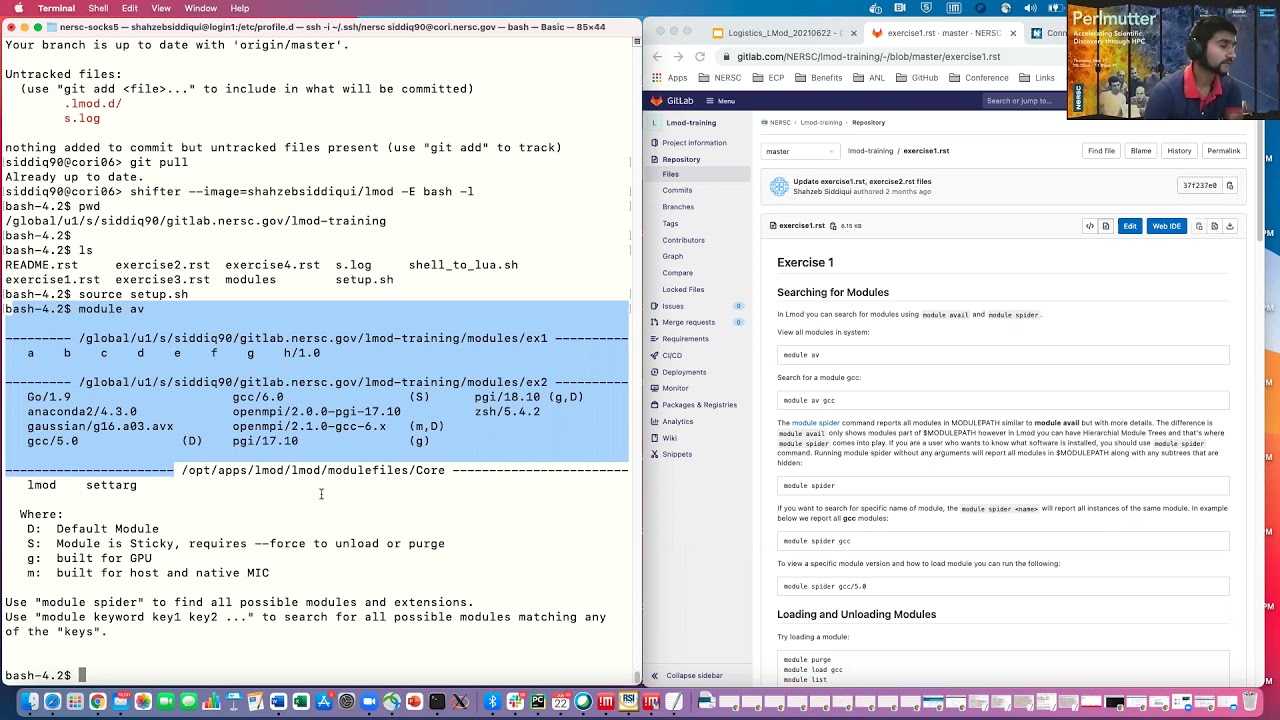Open the GitLab Menu dropdown
Viewport: 1280px width, 720px height.
pyautogui.click(x=720, y=101)
